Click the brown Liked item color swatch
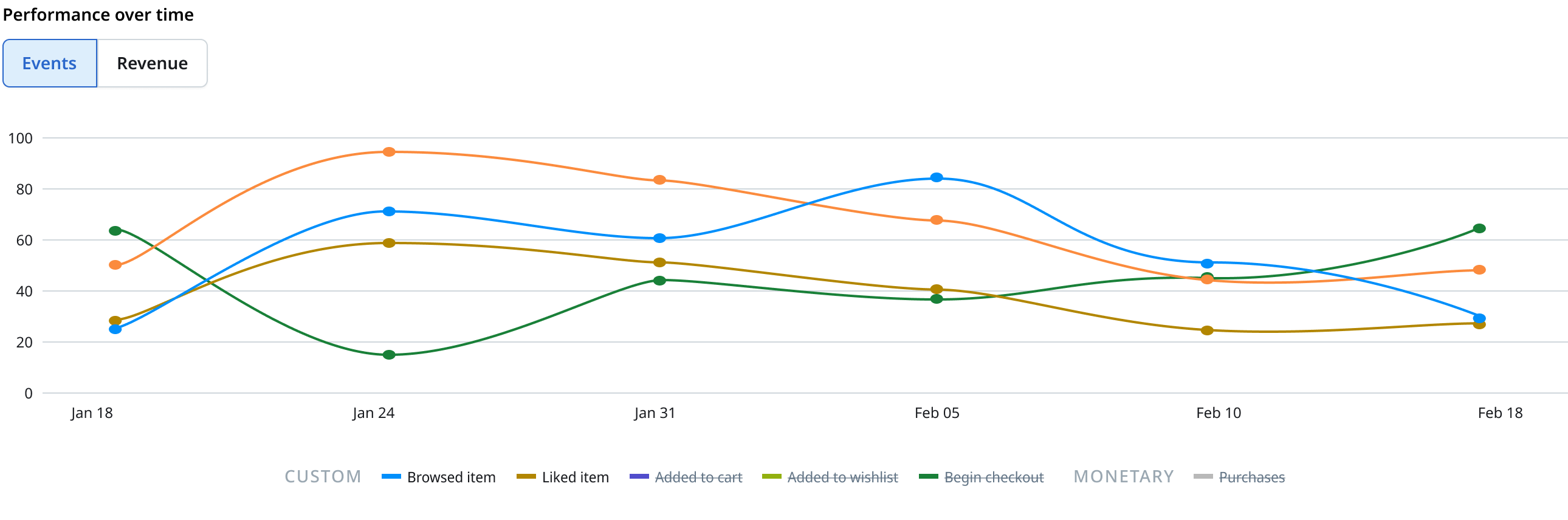 pos(526,477)
